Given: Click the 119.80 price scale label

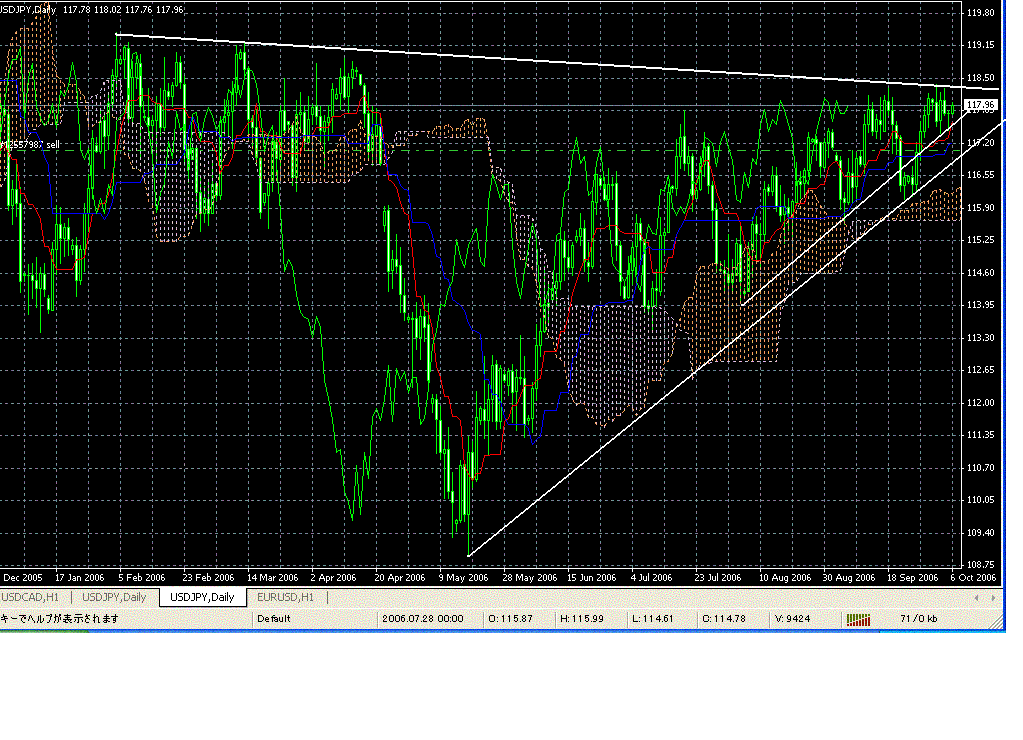Looking at the screenshot, I should click(980, 13).
